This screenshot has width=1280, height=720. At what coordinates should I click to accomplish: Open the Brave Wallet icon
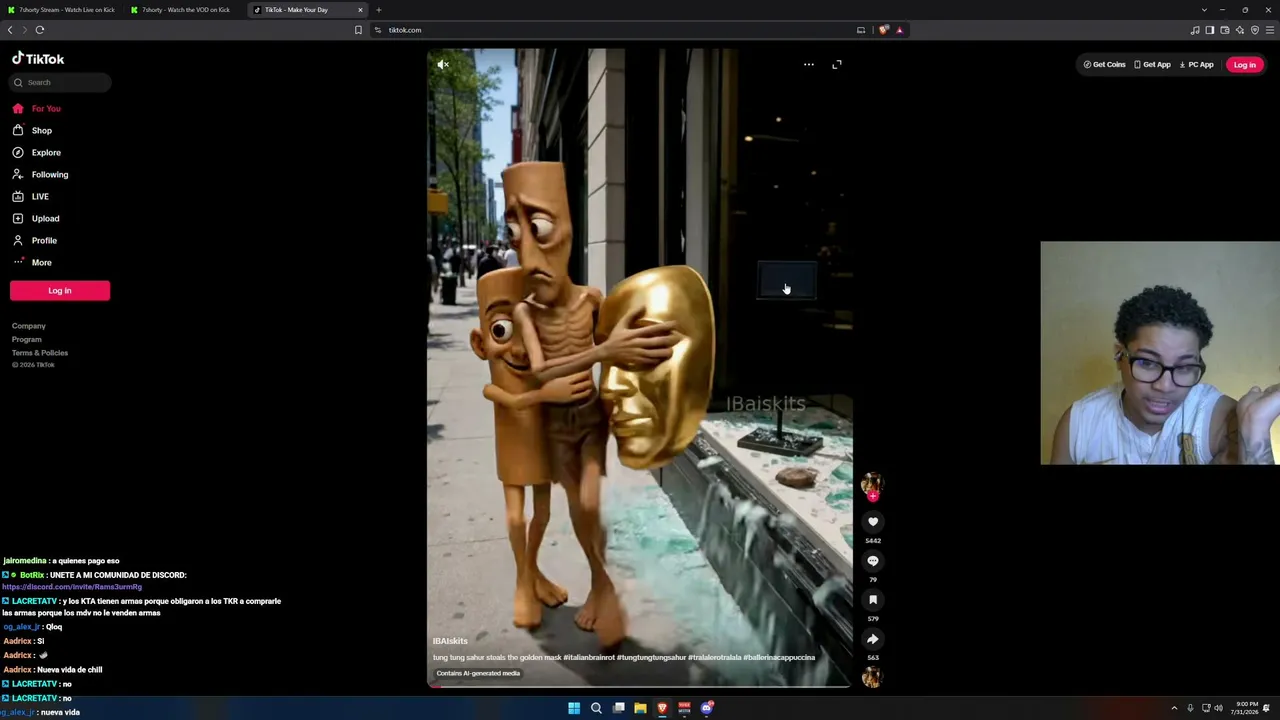click(1225, 30)
